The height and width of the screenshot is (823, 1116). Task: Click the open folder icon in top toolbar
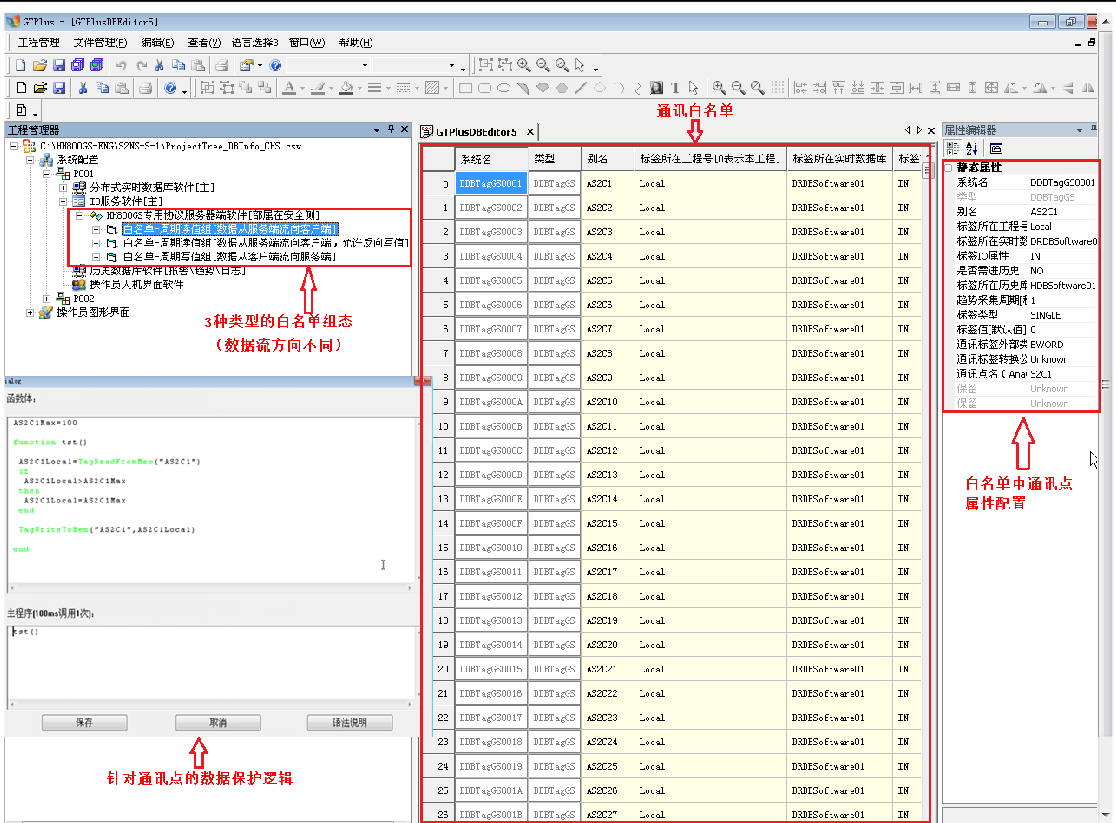(x=40, y=65)
